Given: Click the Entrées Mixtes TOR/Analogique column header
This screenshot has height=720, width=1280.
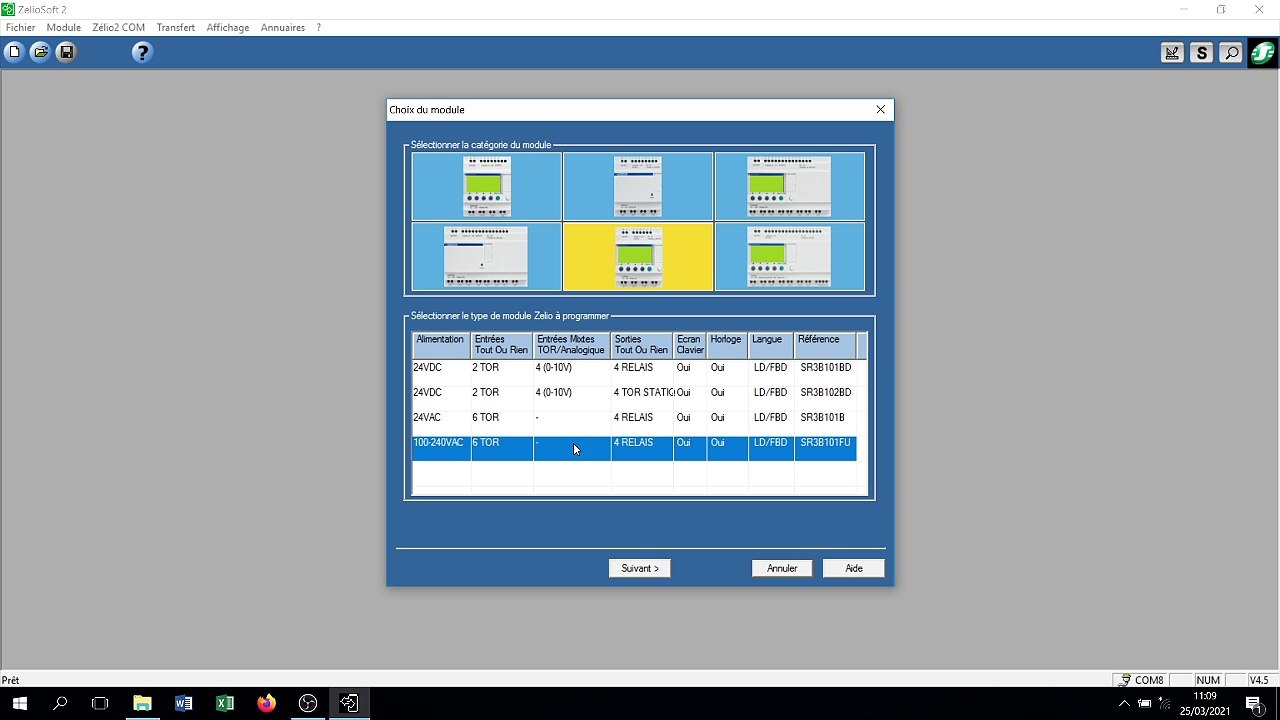Looking at the screenshot, I should click(572, 345).
